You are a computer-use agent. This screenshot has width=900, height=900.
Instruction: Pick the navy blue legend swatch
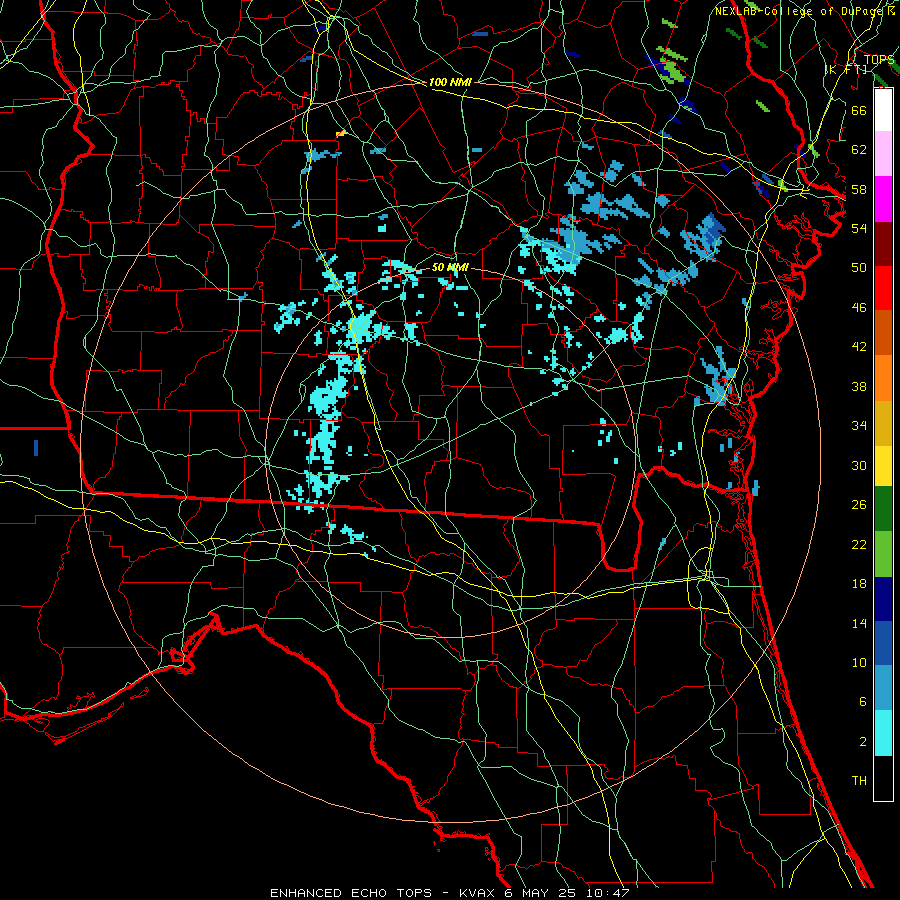click(883, 599)
